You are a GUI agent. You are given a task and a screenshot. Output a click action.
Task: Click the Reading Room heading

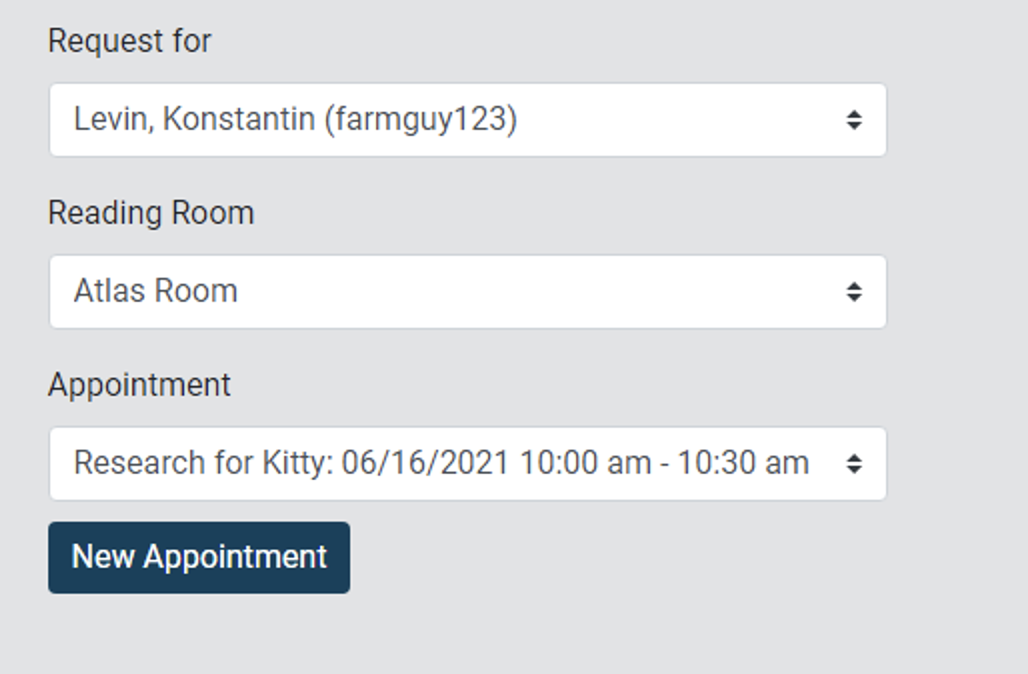tap(150, 212)
